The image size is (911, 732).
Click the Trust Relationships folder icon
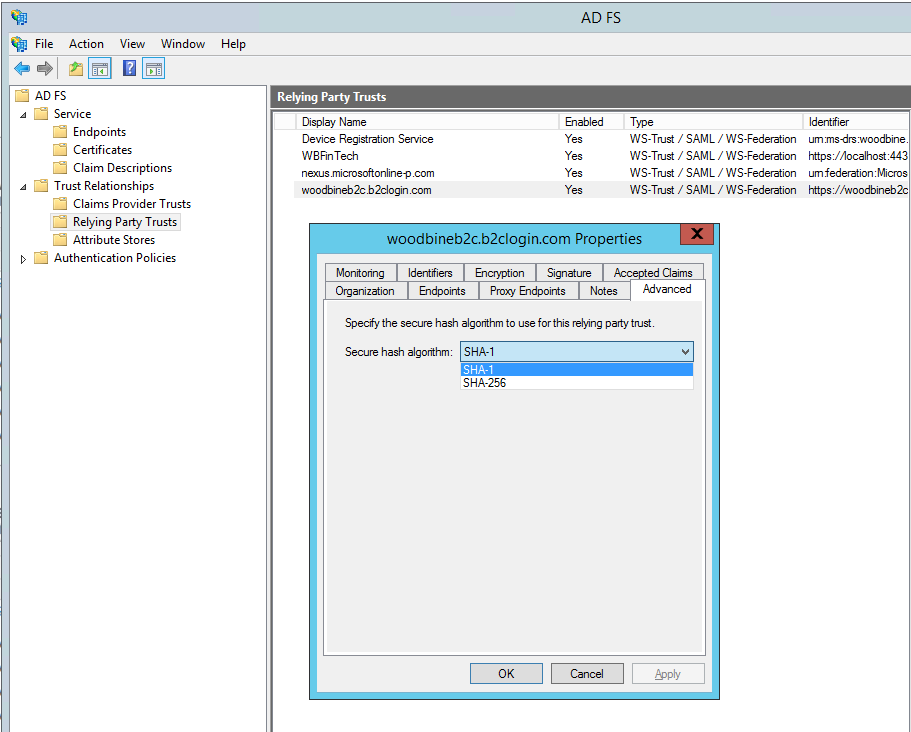(x=41, y=185)
